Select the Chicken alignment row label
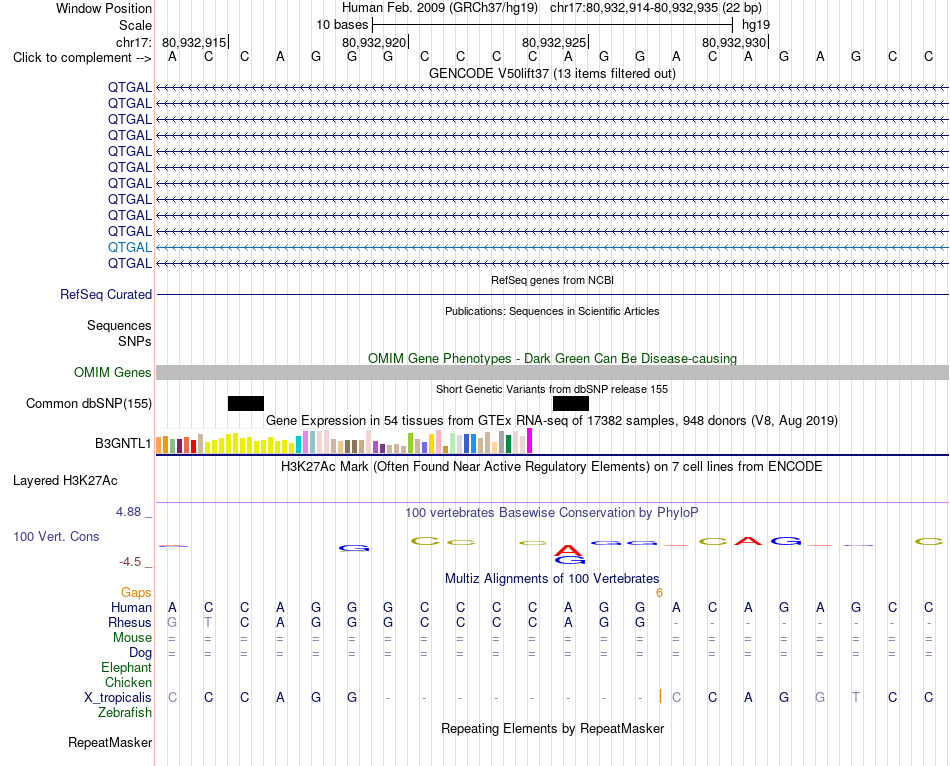This screenshot has height=766, width=950. pyautogui.click(x=128, y=682)
